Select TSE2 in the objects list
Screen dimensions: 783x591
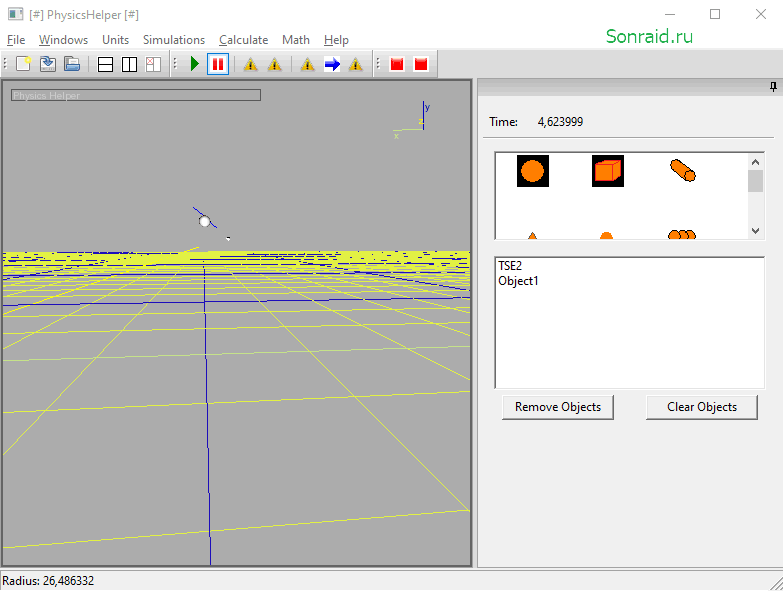(x=510, y=266)
